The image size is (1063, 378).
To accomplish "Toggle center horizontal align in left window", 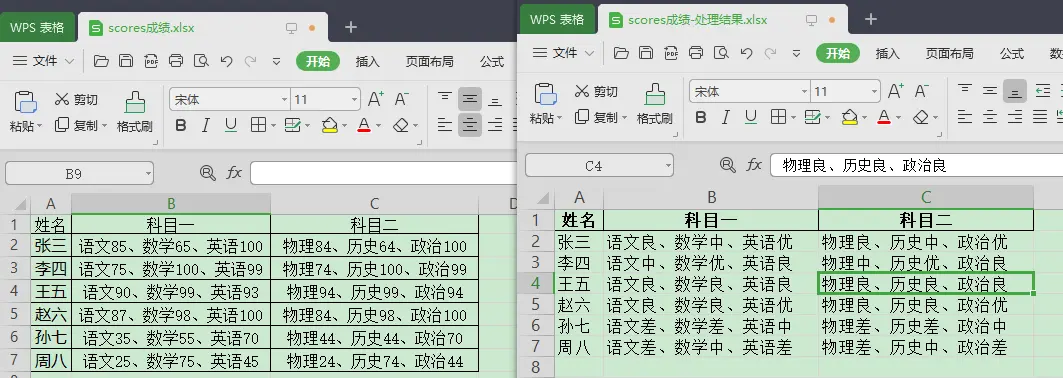I will click(x=470, y=125).
